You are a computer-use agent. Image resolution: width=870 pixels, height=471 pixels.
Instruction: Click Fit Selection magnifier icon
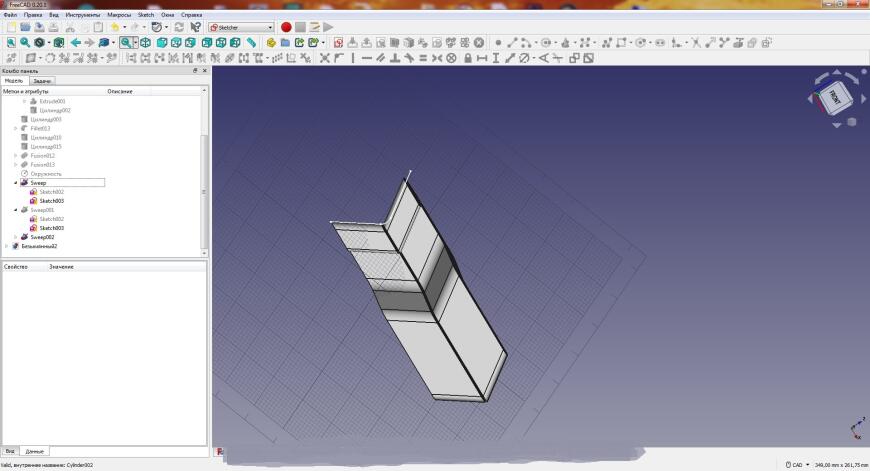pyautogui.click(x=26, y=43)
